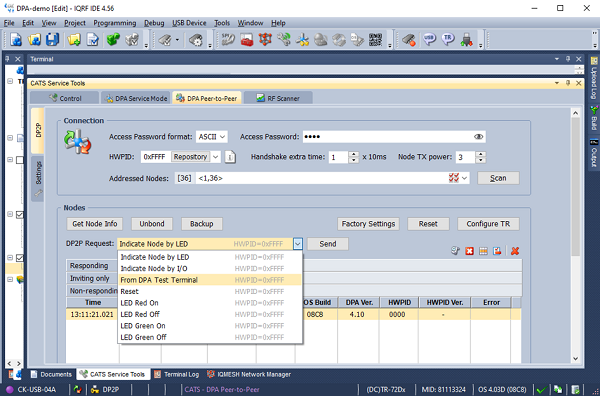Click the Unbond button
The image size is (600, 396).
point(152,224)
